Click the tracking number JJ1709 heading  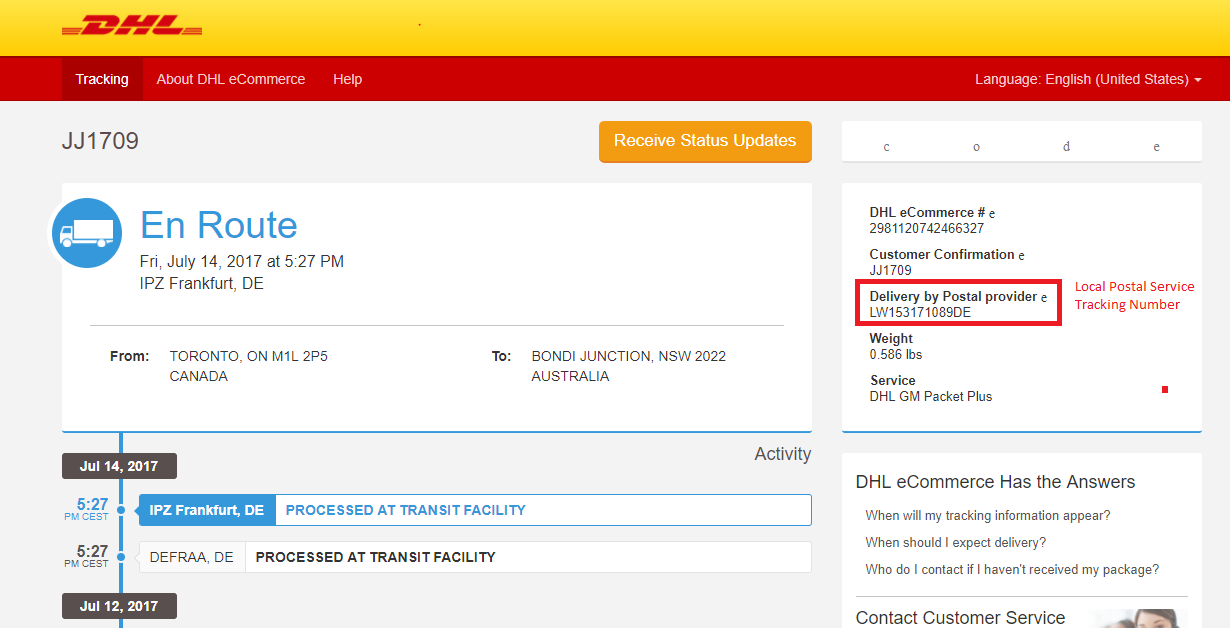click(100, 141)
